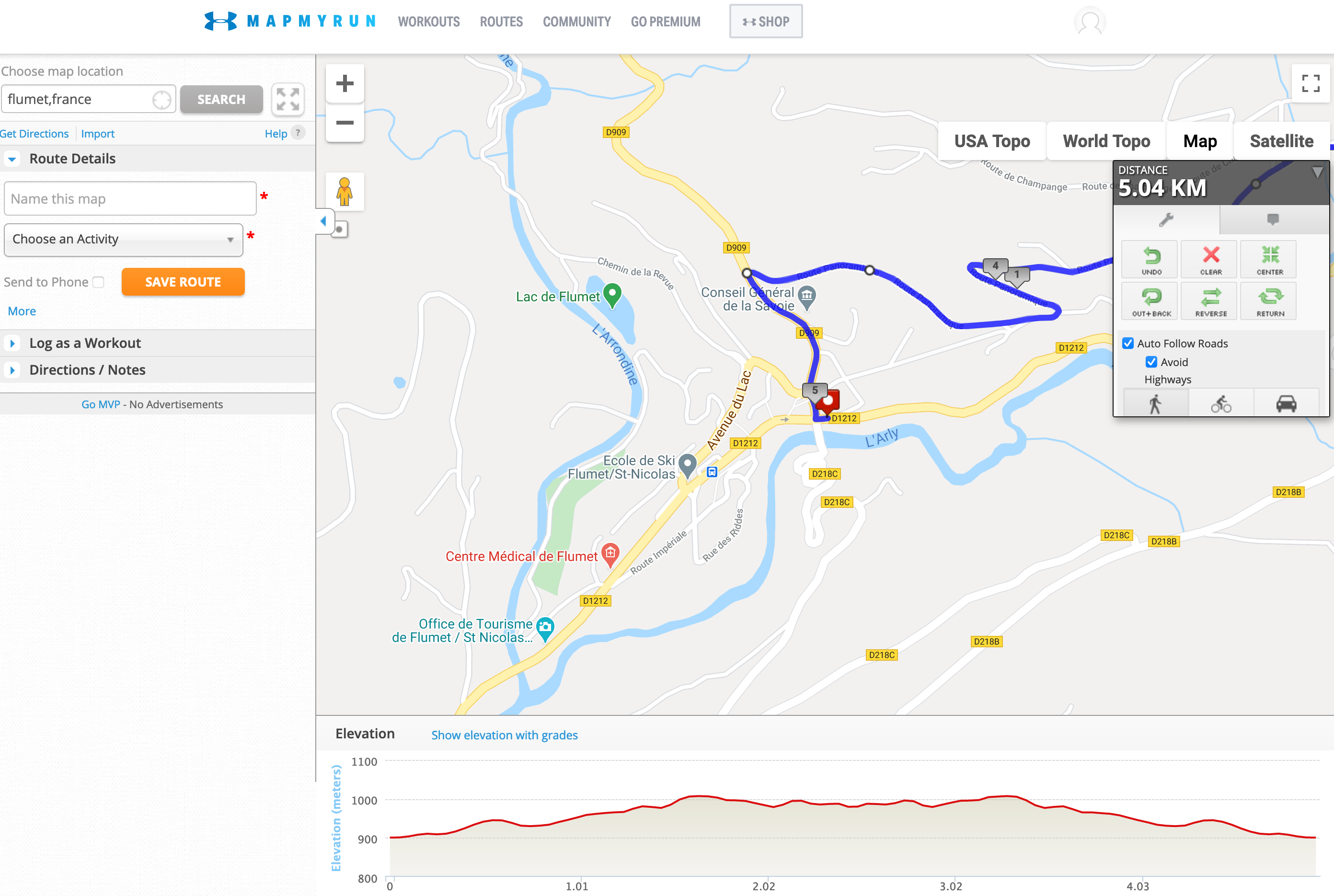Click the Undo route icon
The image size is (1334, 896).
point(1151,259)
